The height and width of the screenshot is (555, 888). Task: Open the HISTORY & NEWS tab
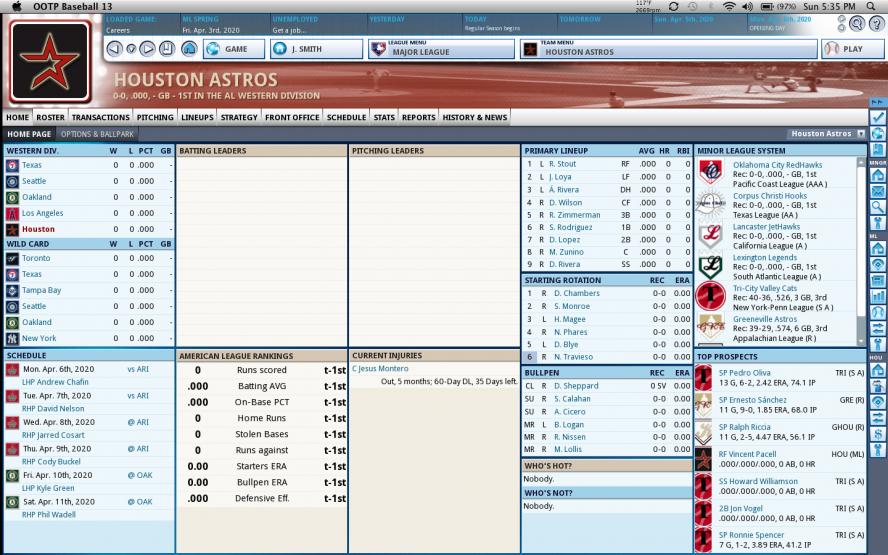click(x=475, y=117)
